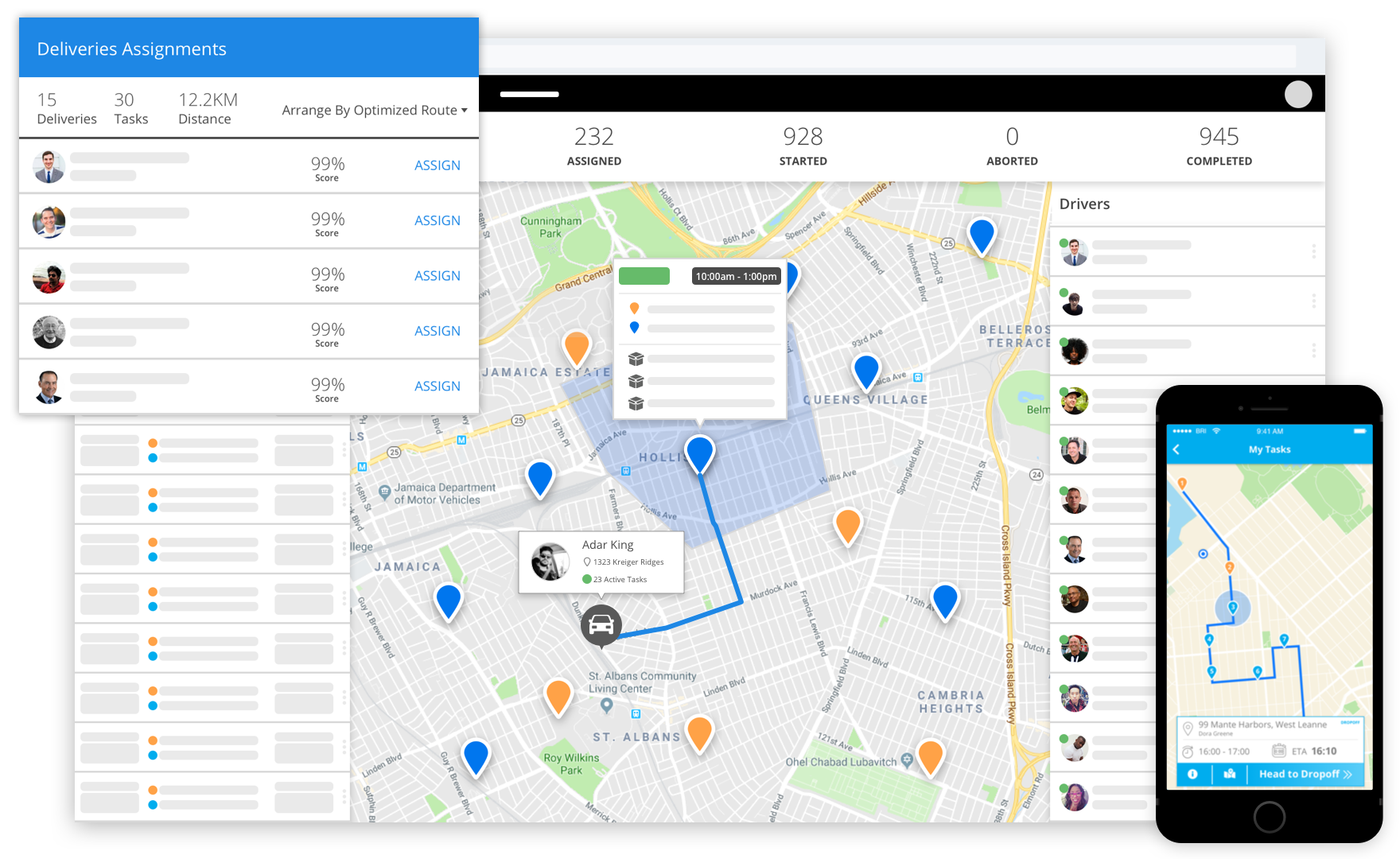Show the 232 ASSIGNED deliveries
The width and height of the screenshot is (1400, 859).
[x=594, y=146]
